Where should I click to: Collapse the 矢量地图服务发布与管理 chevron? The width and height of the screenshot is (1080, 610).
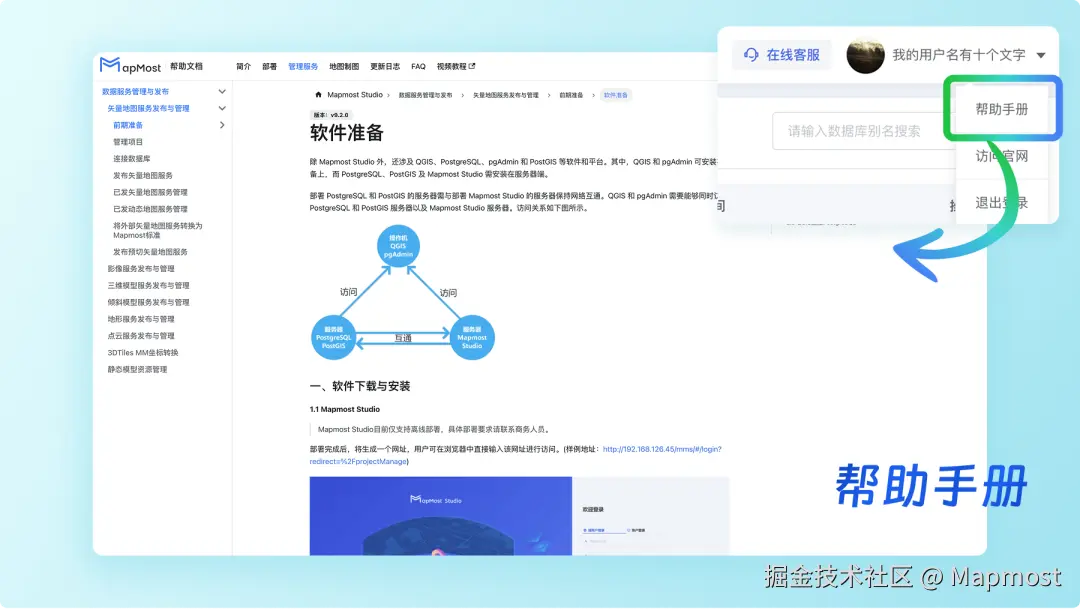point(222,109)
